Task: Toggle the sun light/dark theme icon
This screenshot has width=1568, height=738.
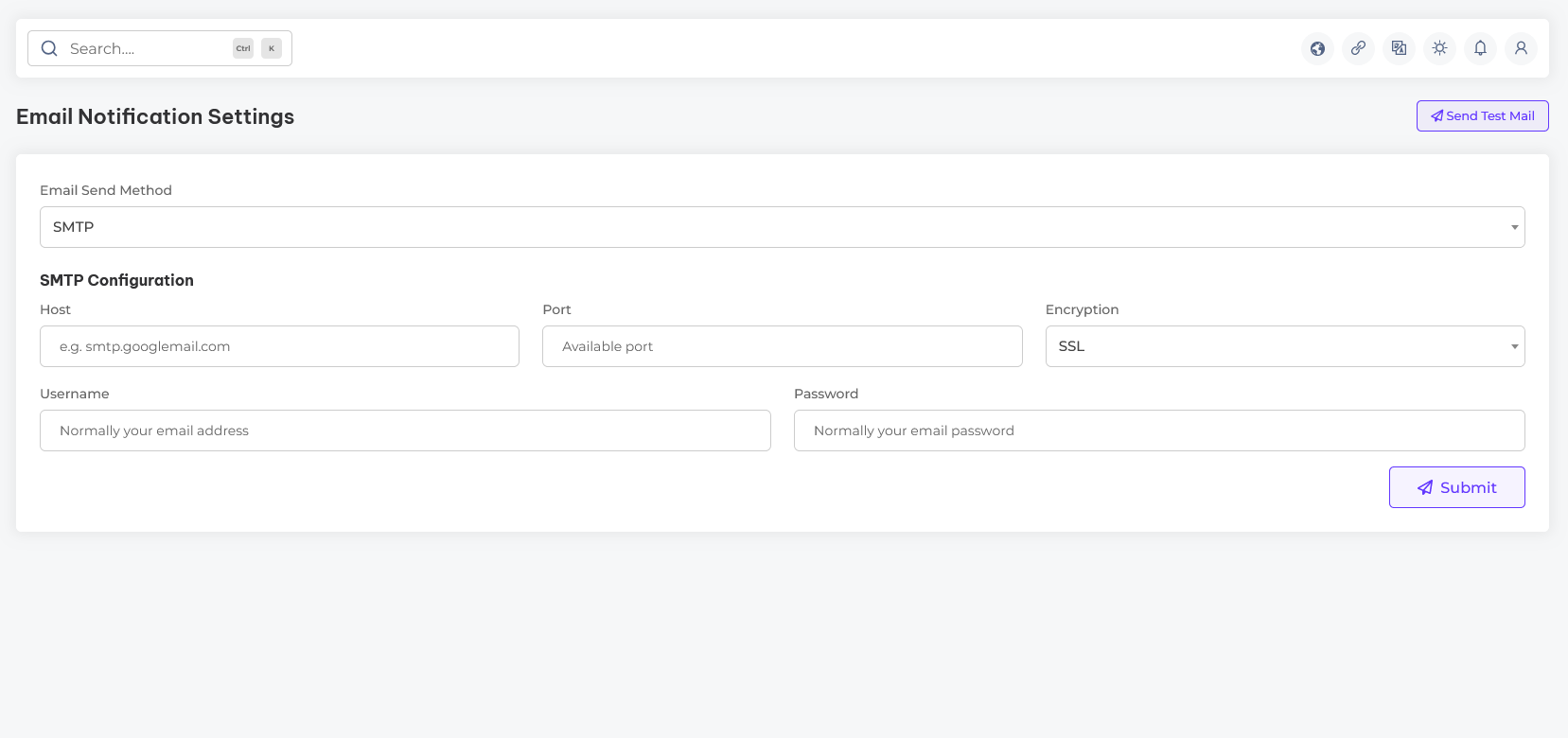Action: point(1439,48)
